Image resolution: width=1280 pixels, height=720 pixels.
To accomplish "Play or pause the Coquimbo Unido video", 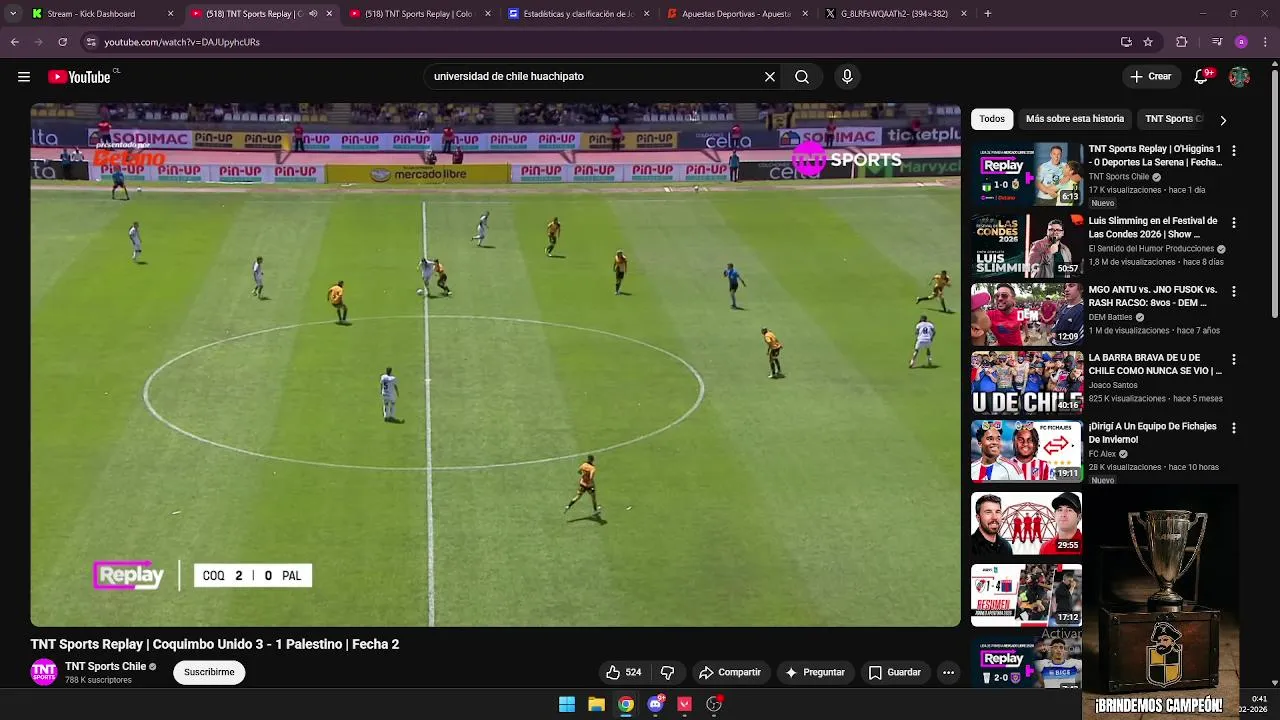I will [x=495, y=365].
